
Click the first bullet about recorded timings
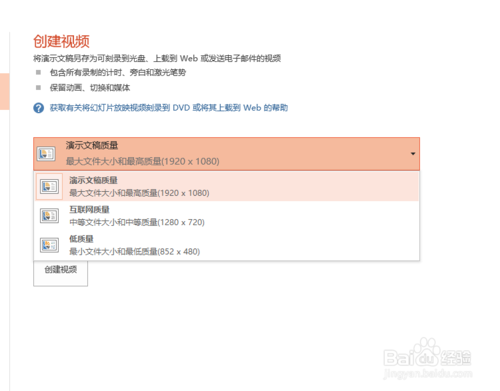[118, 72]
